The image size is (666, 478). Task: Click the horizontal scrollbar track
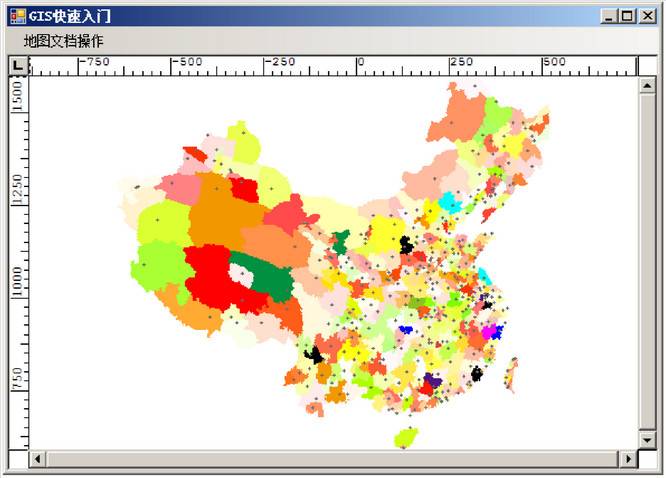[x=333, y=459]
